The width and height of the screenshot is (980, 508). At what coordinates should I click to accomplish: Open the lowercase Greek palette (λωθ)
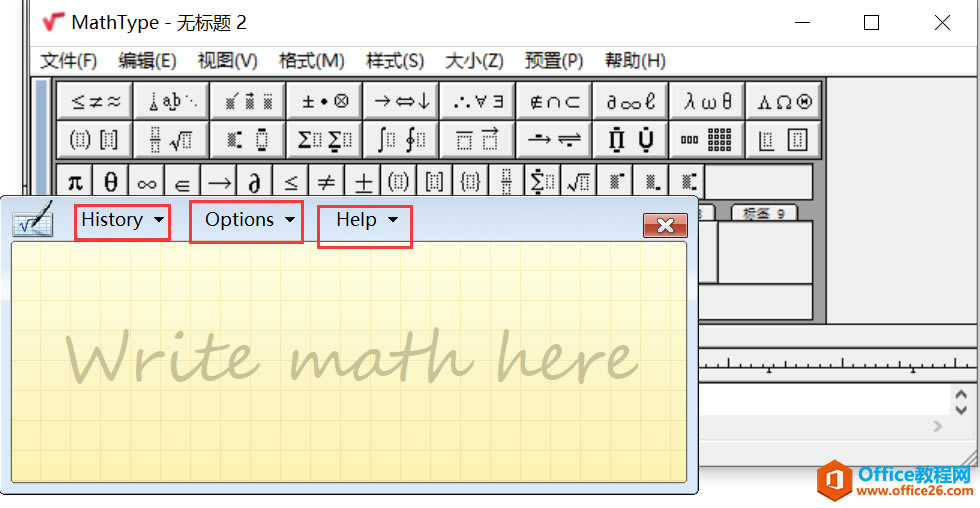click(707, 101)
